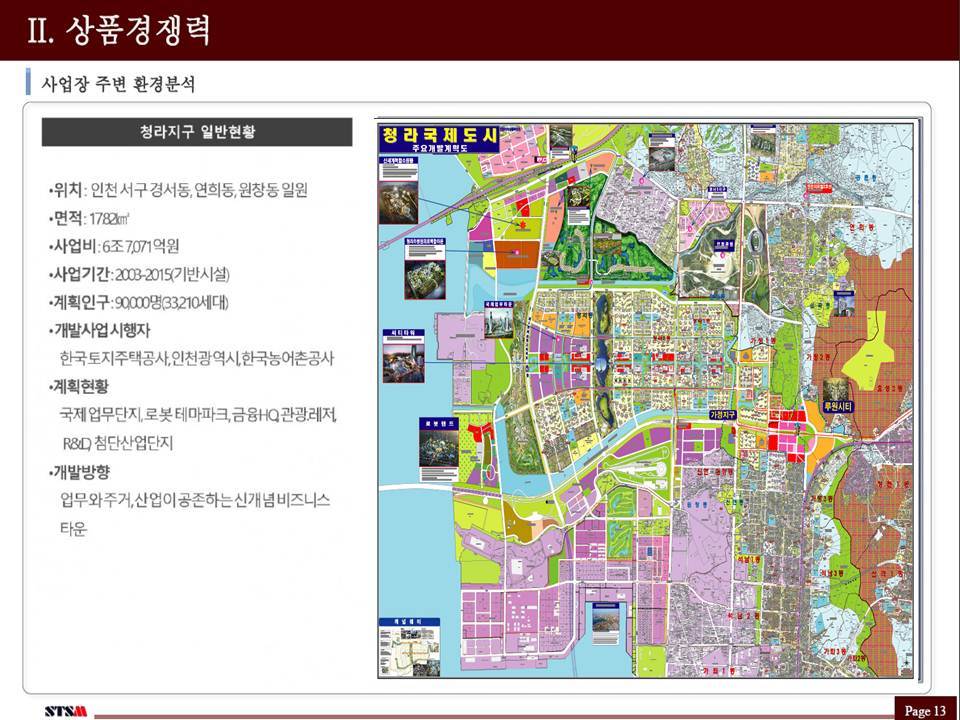Select the 국제업무단지, 로봇테마파크 line
960x720 pixels.
[x=198, y=416]
